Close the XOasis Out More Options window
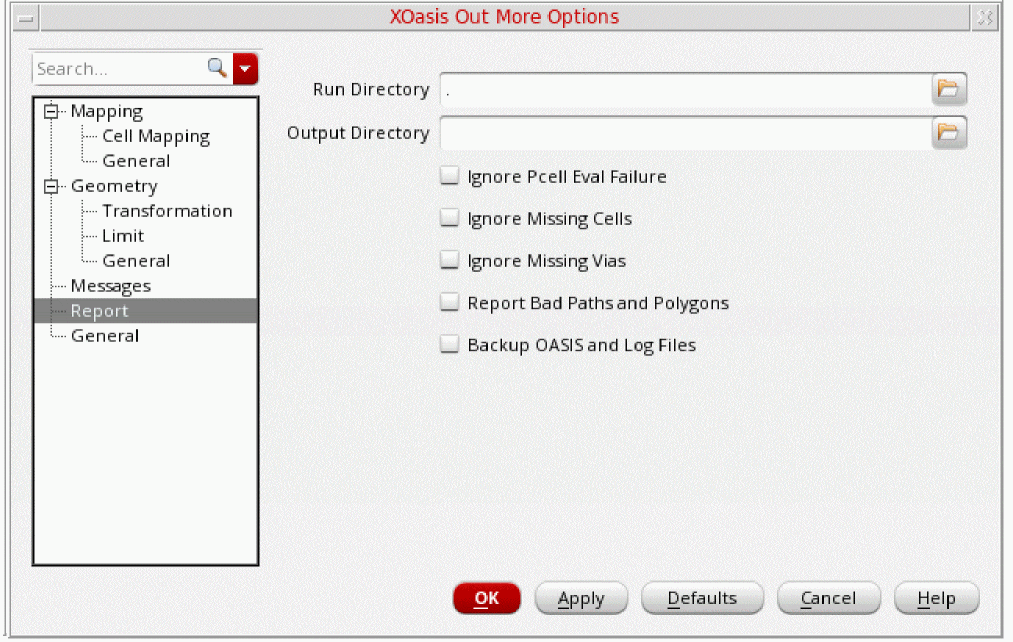The width and height of the screenshot is (1013, 642). pos(985,18)
